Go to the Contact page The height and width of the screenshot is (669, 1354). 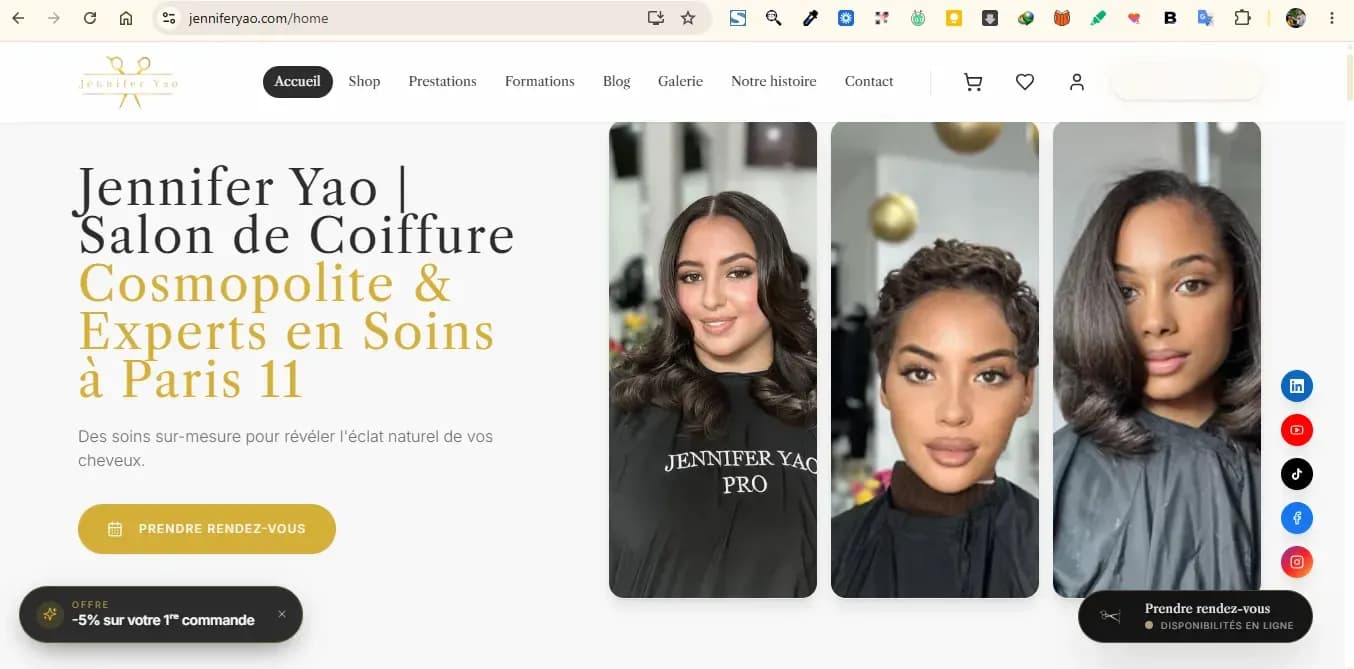coord(869,82)
